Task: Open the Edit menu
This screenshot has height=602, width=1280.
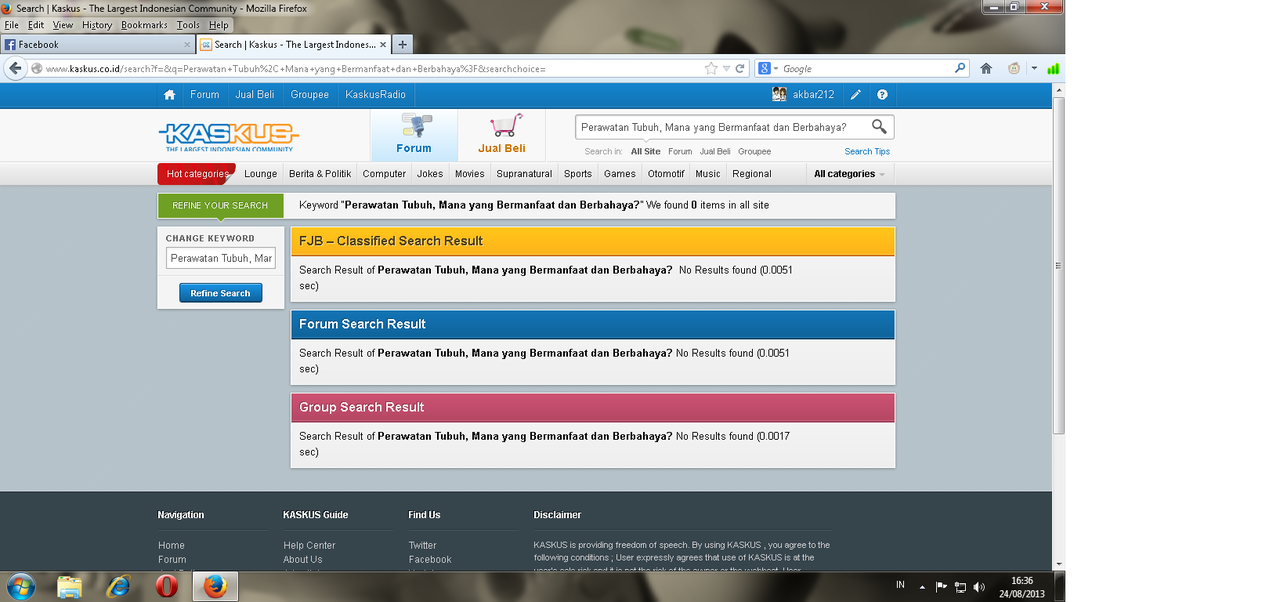Action: (x=36, y=25)
